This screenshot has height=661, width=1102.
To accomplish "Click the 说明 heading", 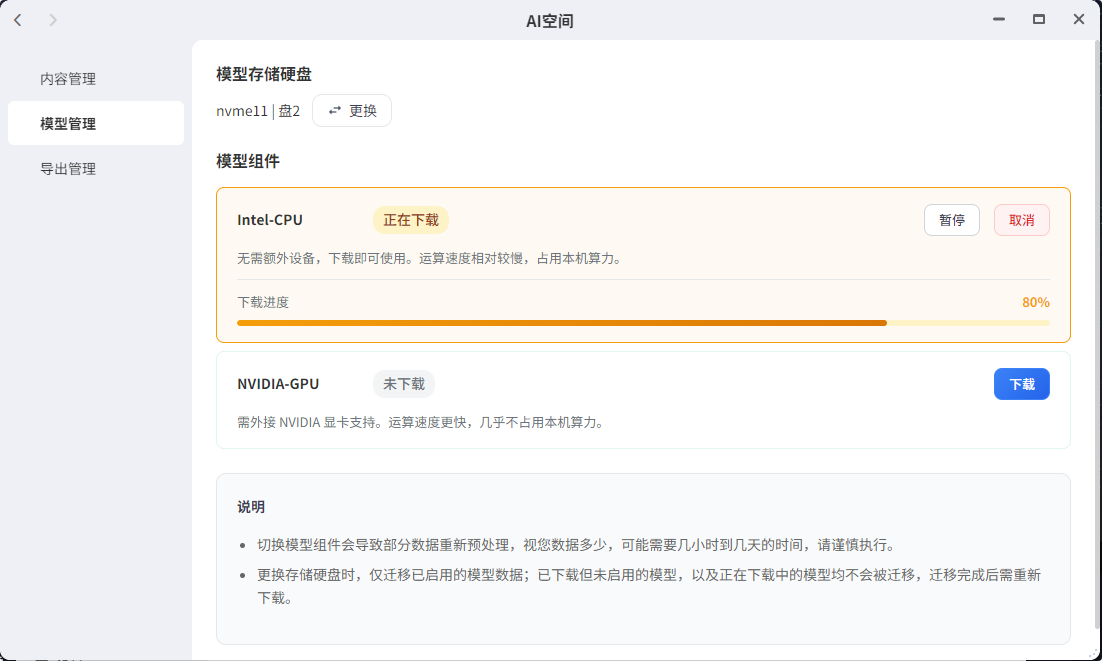I will (251, 507).
